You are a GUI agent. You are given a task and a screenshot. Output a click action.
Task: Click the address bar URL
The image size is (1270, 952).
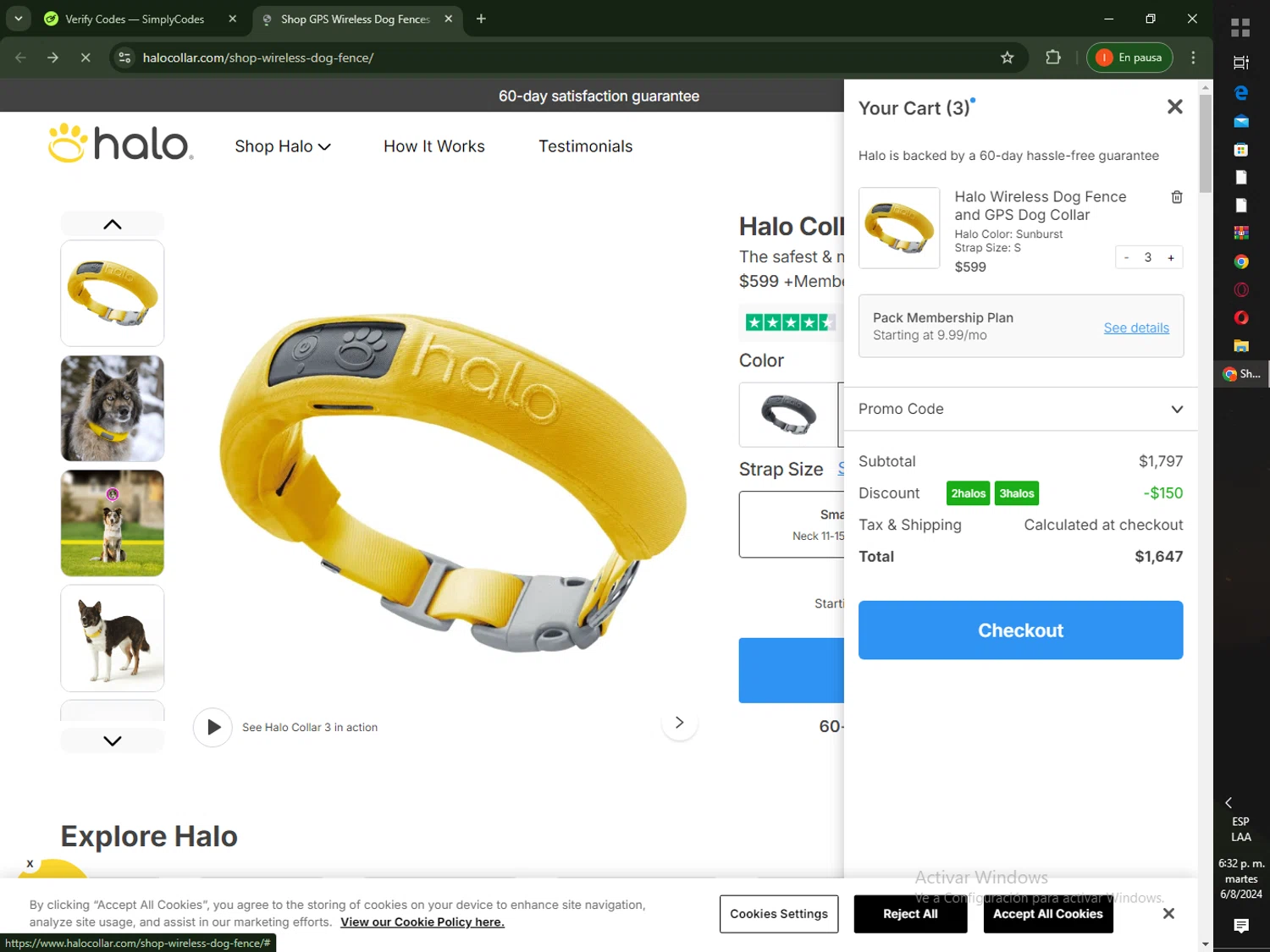pos(258,58)
